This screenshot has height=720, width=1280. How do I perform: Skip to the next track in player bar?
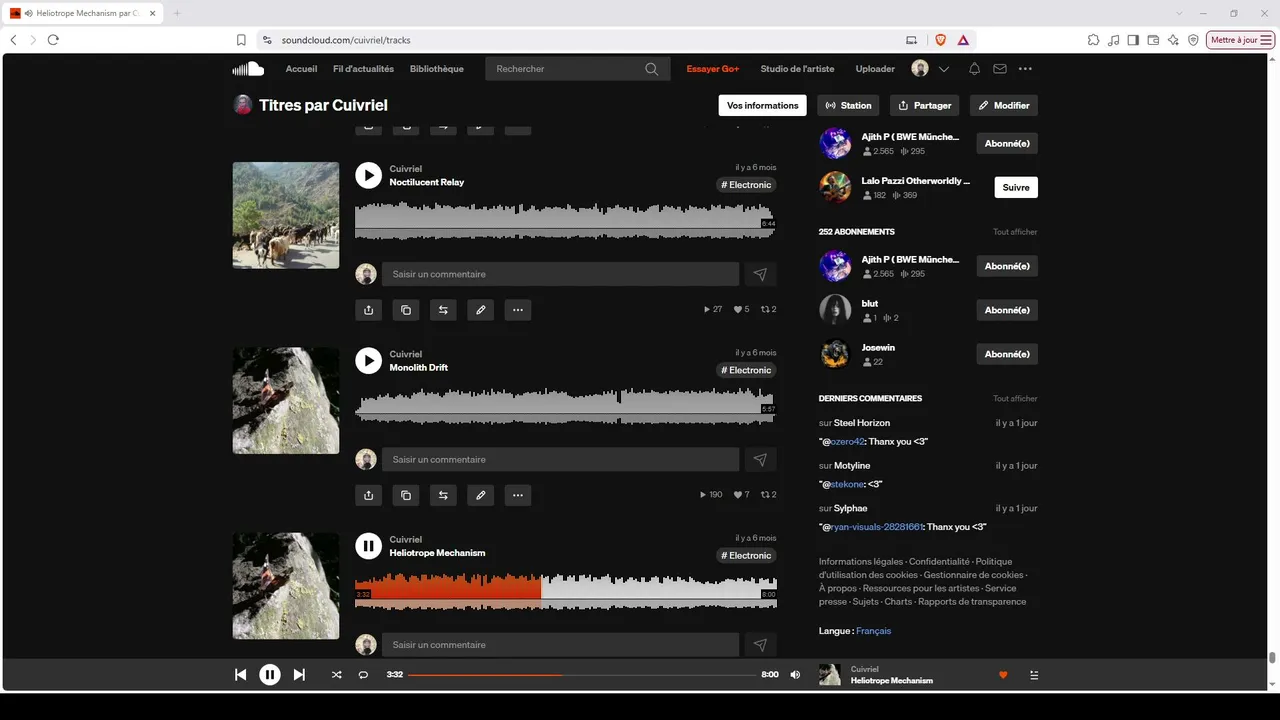coord(299,675)
